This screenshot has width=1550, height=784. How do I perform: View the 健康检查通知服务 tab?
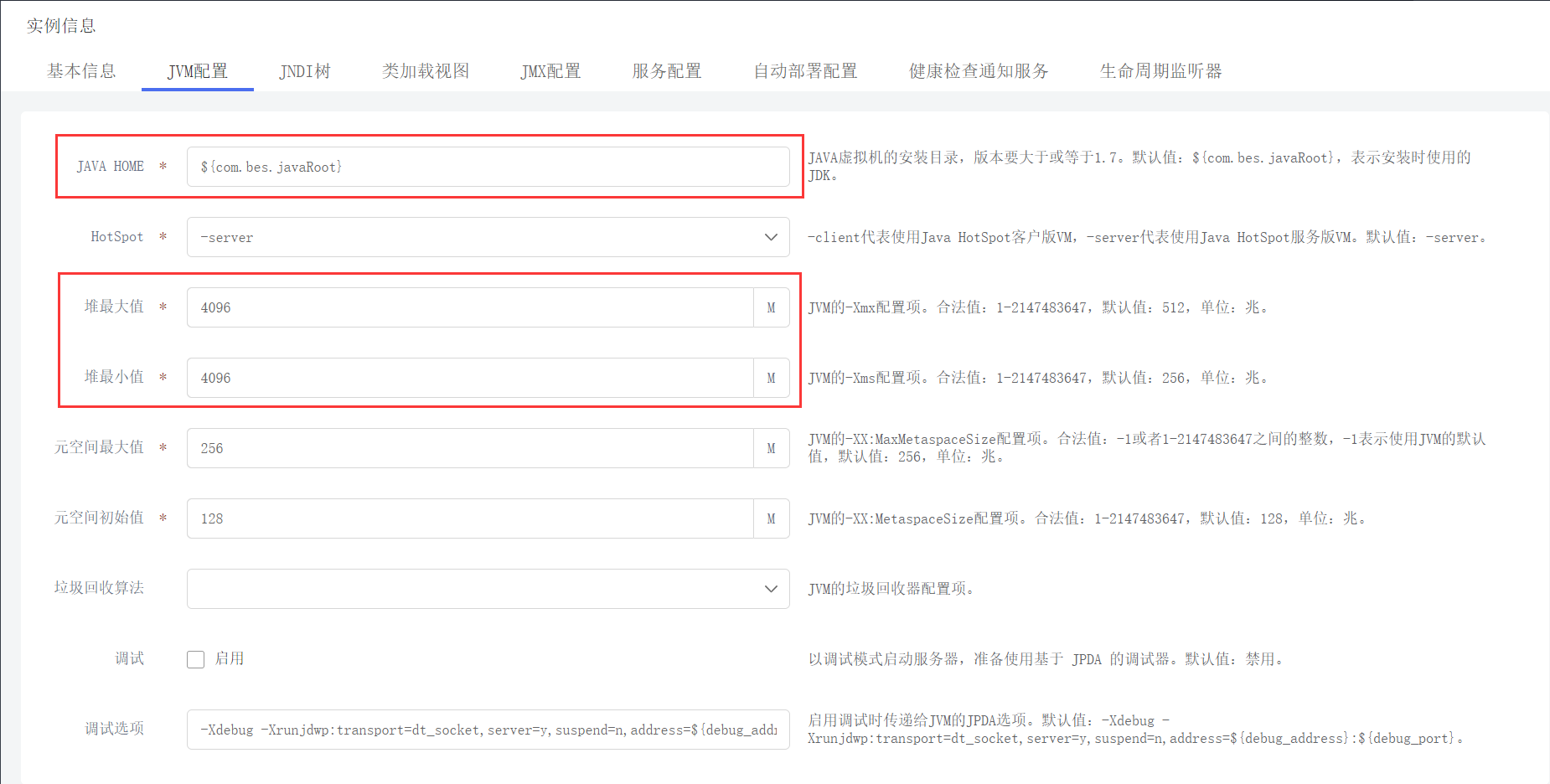(x=977, y=71)
